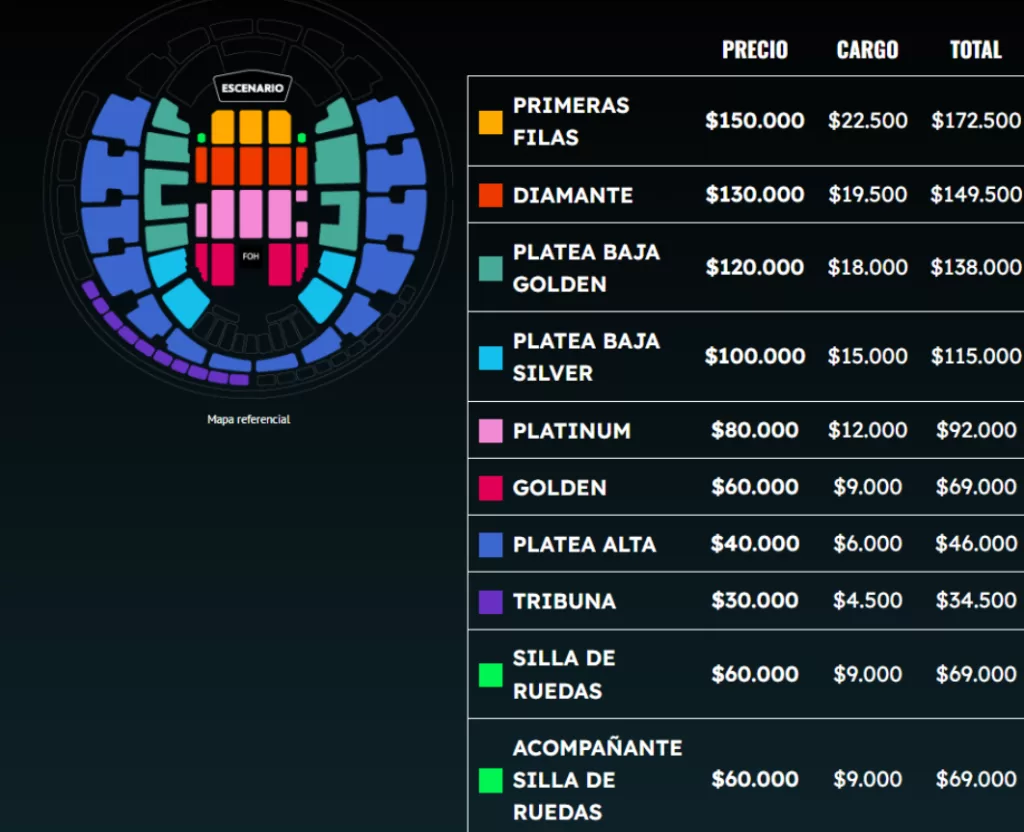Screen dimensions: 1024x832
Task: Click the Mapa referencial caption
Action: 248,420
